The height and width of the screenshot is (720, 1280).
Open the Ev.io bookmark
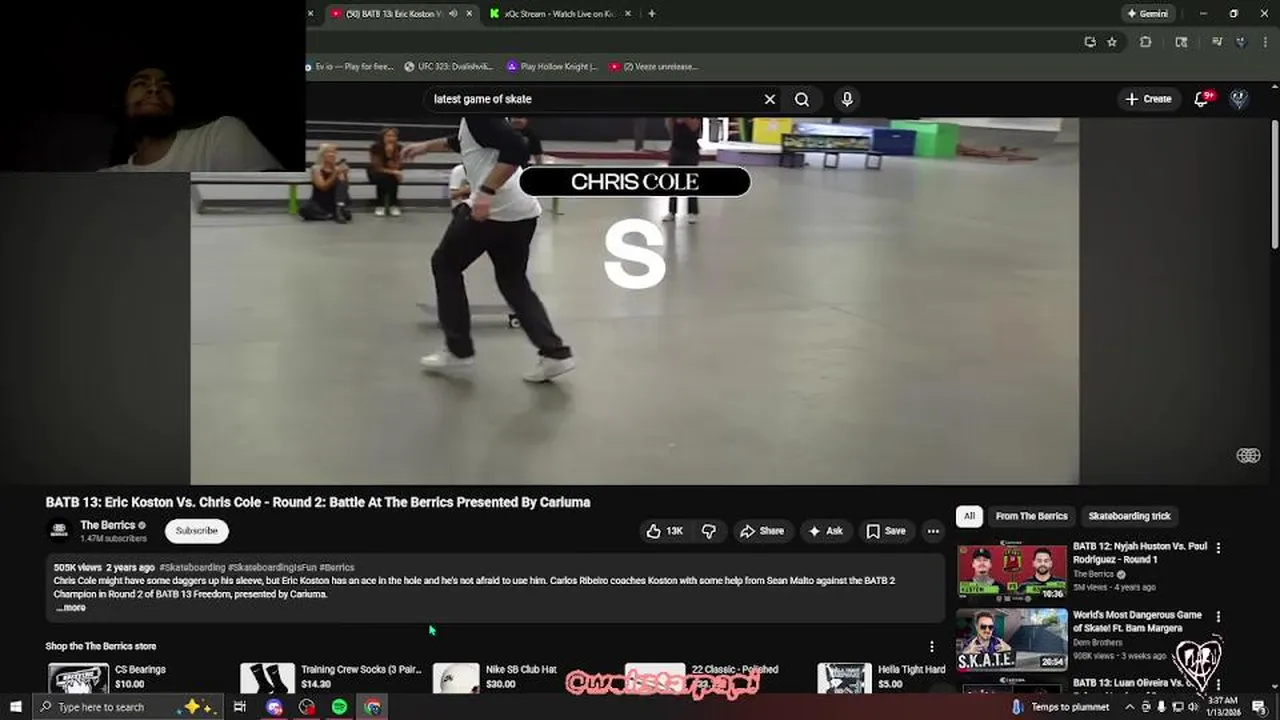pos(348,67)
